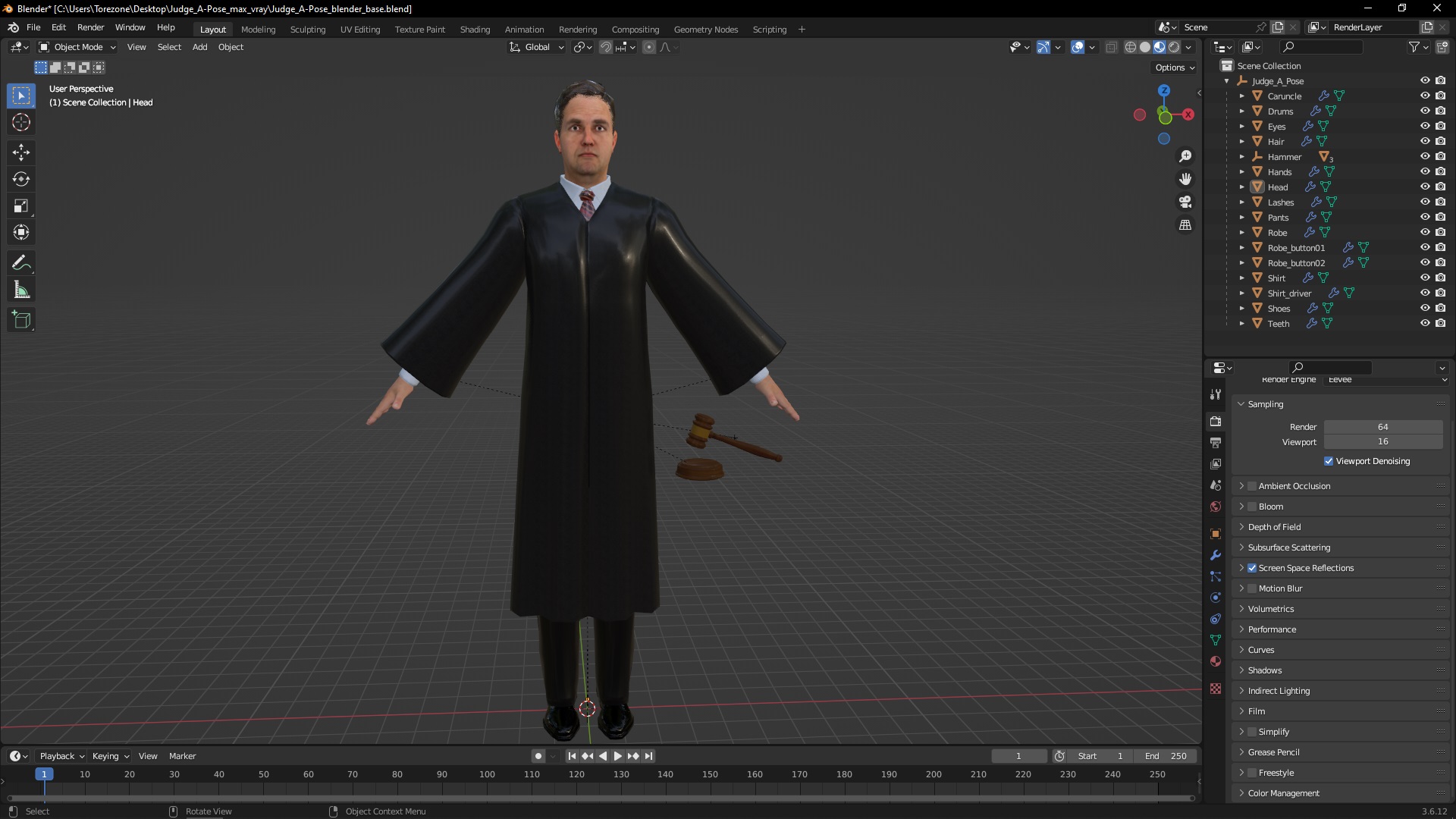Open the View Layer properties tab
The height and width of the screenshot is (819, 1456).
[x=1216, y=463]
